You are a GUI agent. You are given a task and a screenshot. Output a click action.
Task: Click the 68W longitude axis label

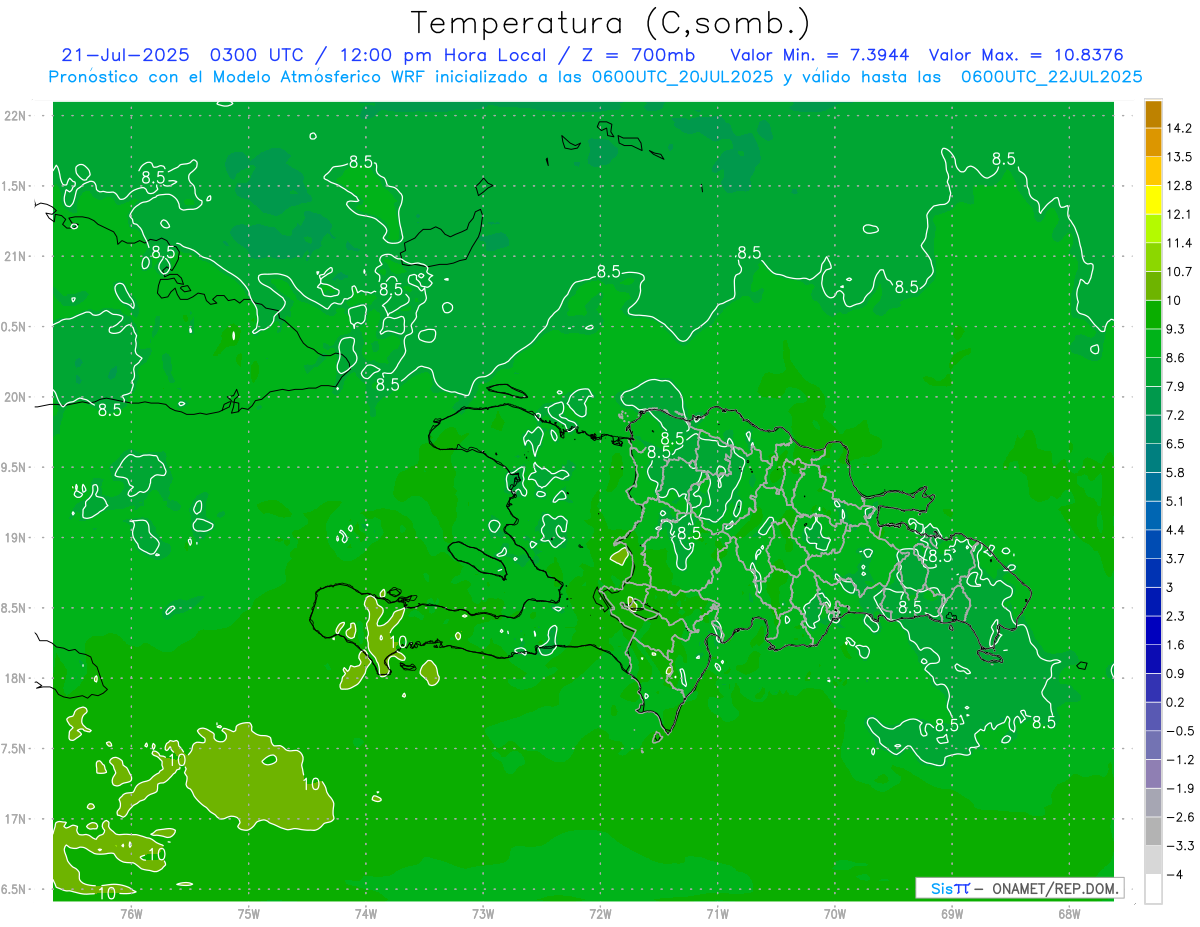pyautogui.click(x=1069, y=914)
